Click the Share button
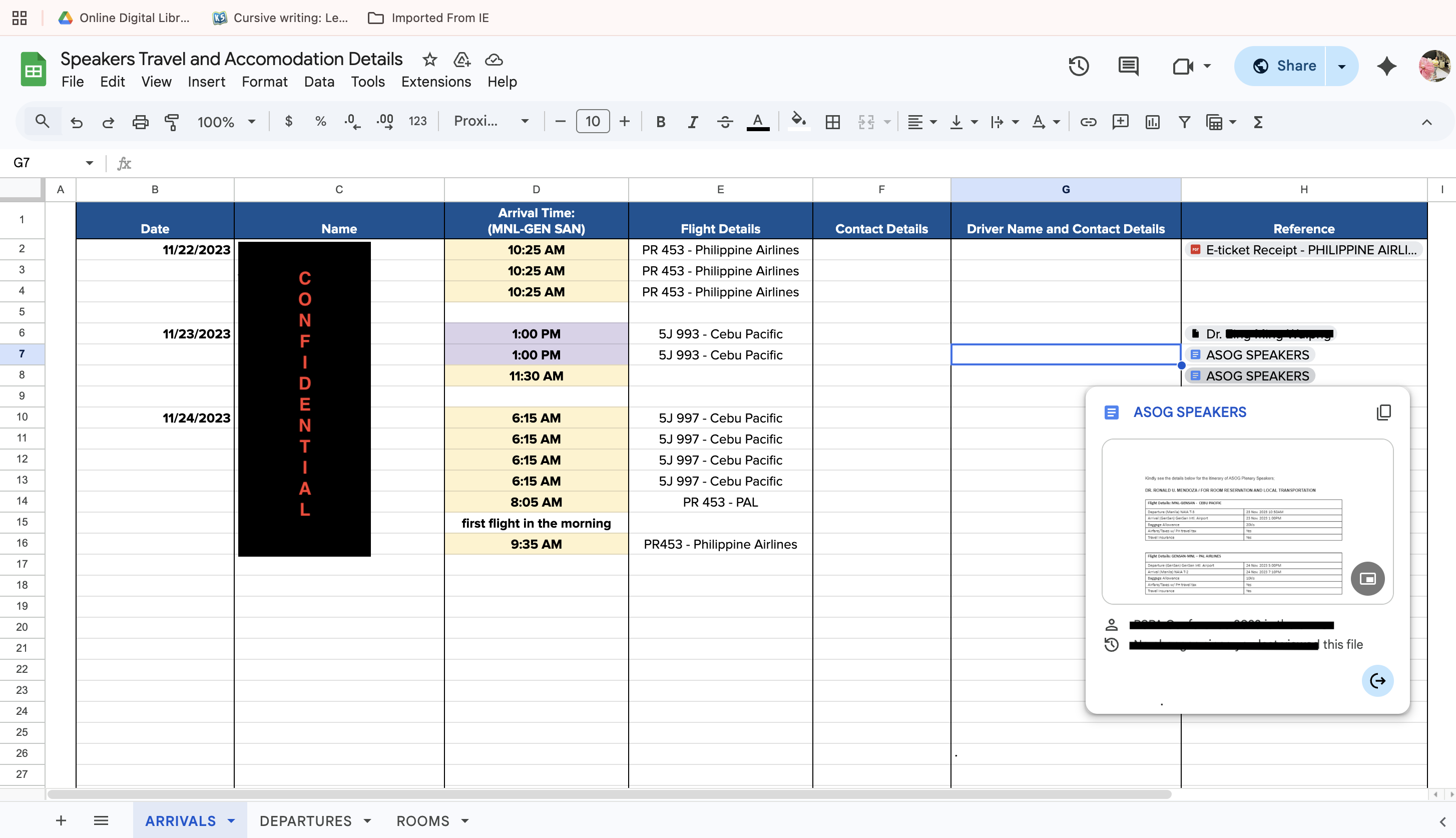 [x=1284, y=66]
